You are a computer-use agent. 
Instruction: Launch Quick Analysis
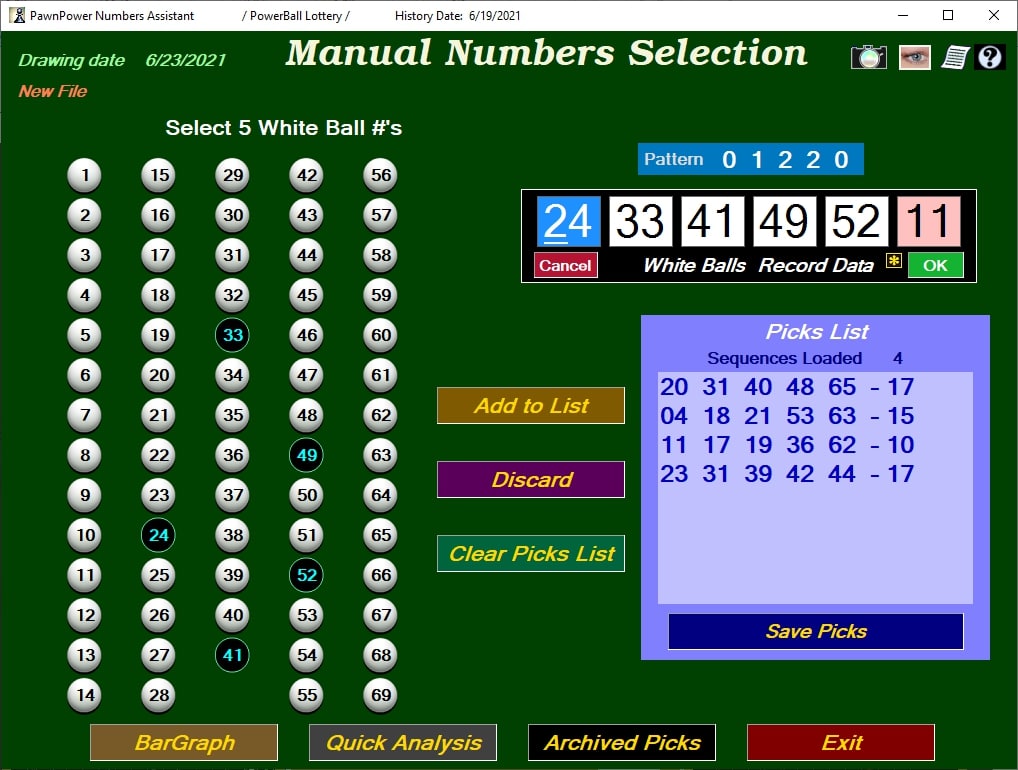pos(402,742)
